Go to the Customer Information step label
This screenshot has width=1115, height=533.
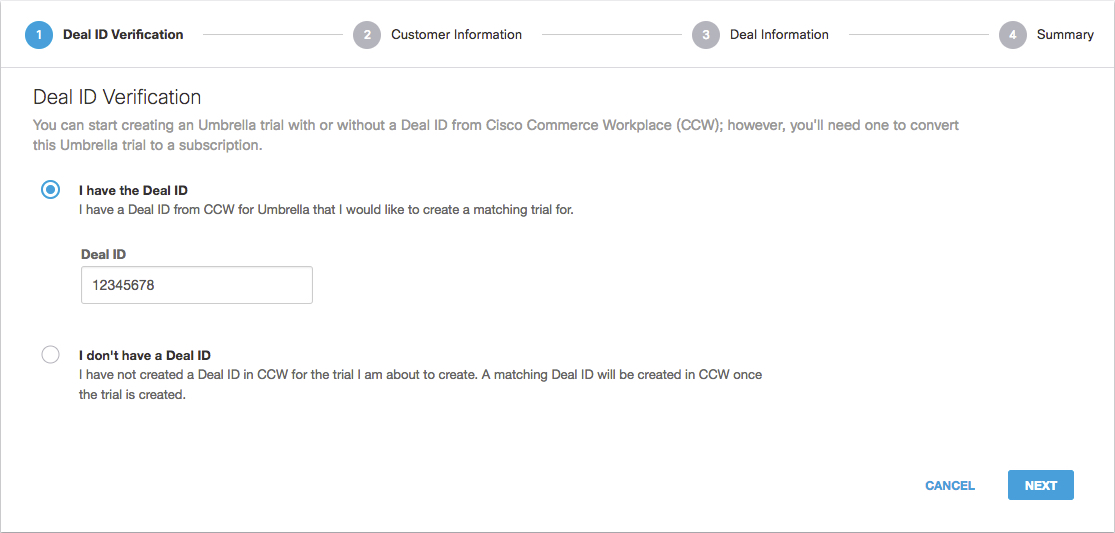457,34
